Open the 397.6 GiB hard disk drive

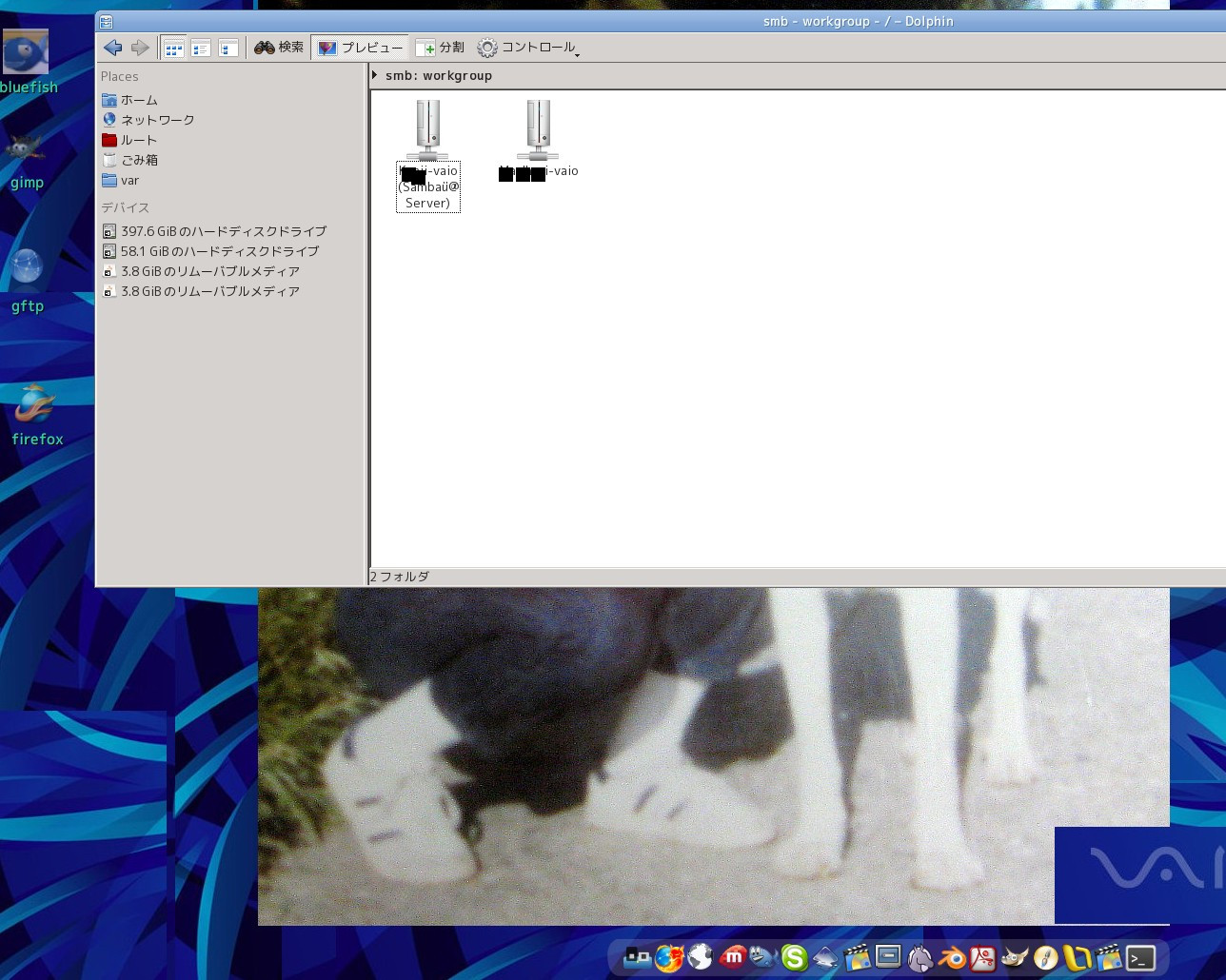click(x=223, y=231)
